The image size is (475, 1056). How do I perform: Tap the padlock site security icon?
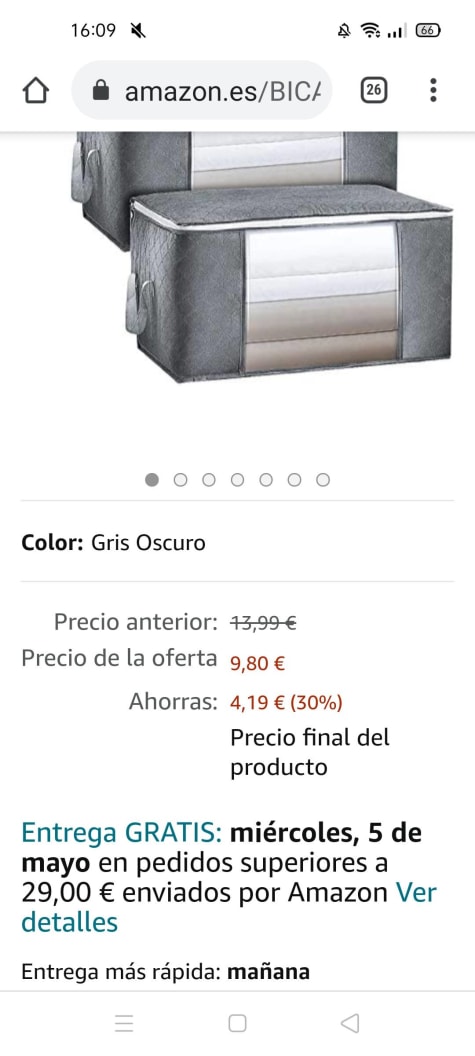tap(100, 90)
